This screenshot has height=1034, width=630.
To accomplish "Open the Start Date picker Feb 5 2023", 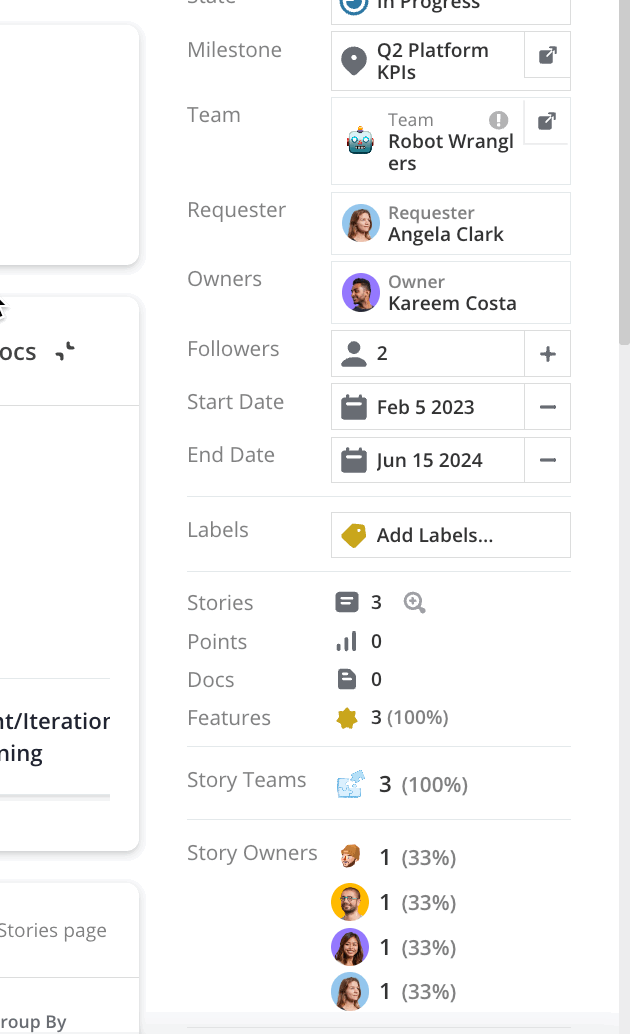I will [x=428, y=407].
